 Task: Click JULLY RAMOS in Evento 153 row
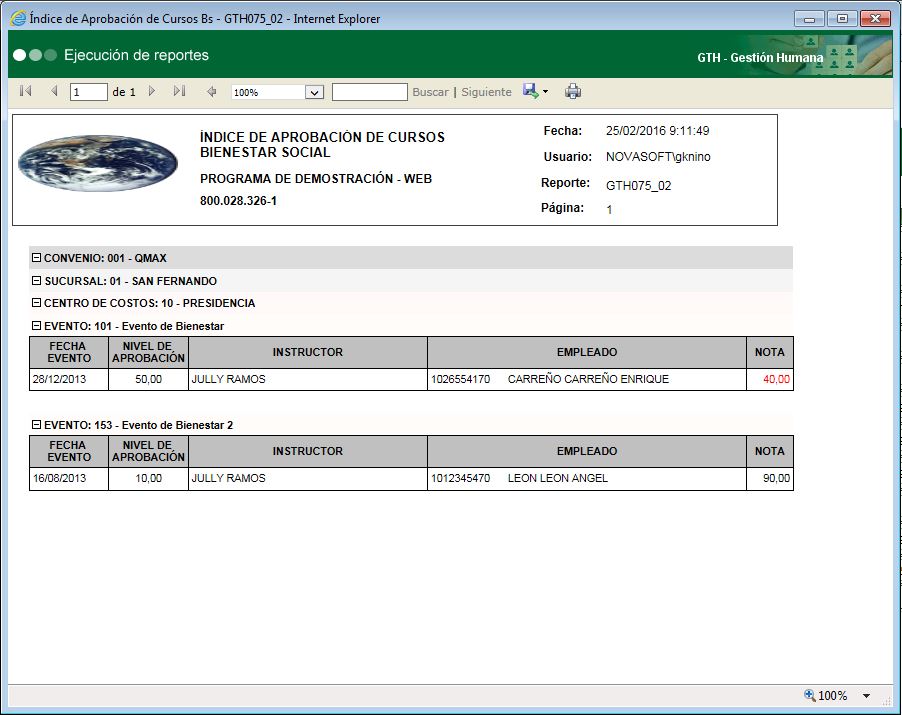228,478
